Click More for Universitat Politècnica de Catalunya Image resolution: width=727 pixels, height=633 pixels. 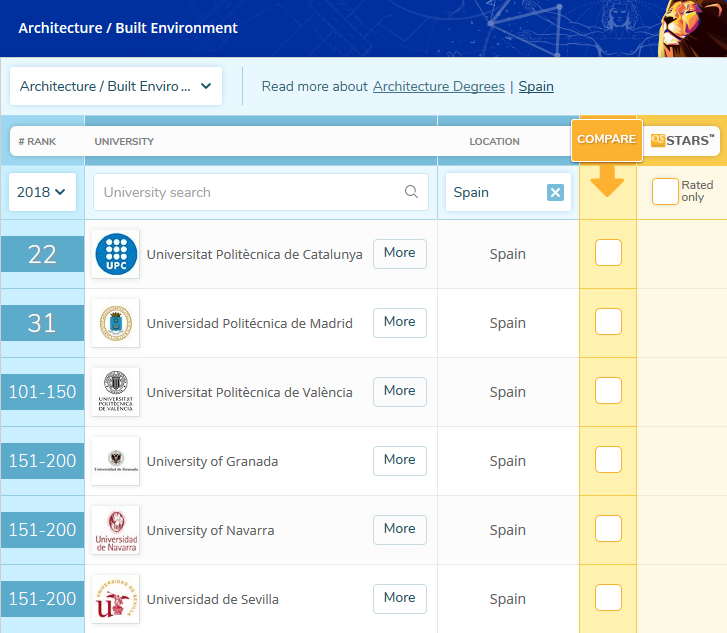coord(400,254)
